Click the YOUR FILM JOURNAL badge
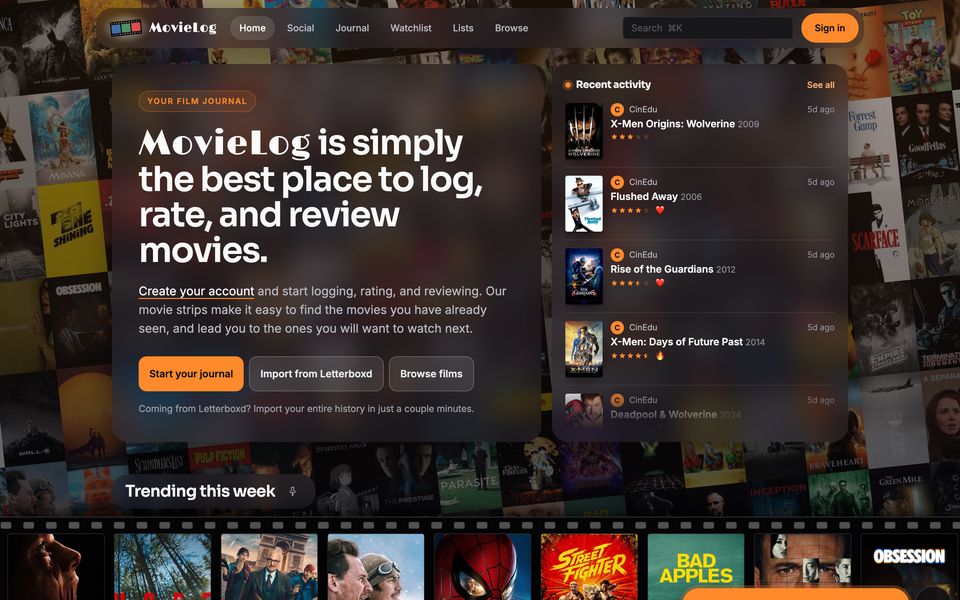The image size is (960, 600). (x=197, y=101)
